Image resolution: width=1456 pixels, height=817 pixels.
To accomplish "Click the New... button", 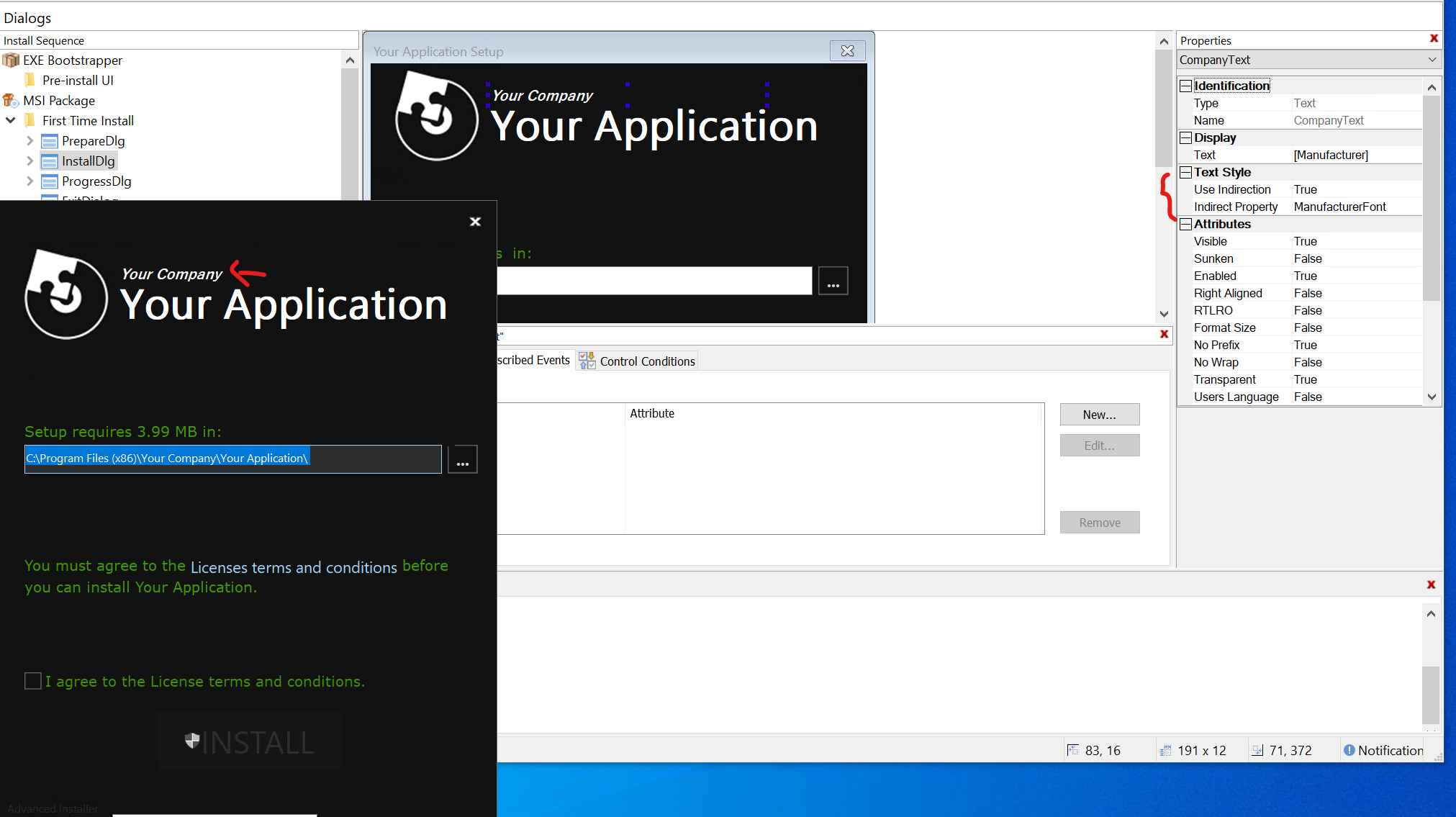I will point(1099,415).
